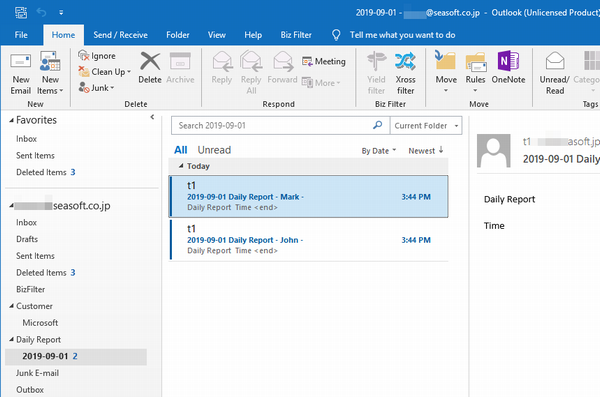
Task: Click the New Email icon
Action: (21, 62)
